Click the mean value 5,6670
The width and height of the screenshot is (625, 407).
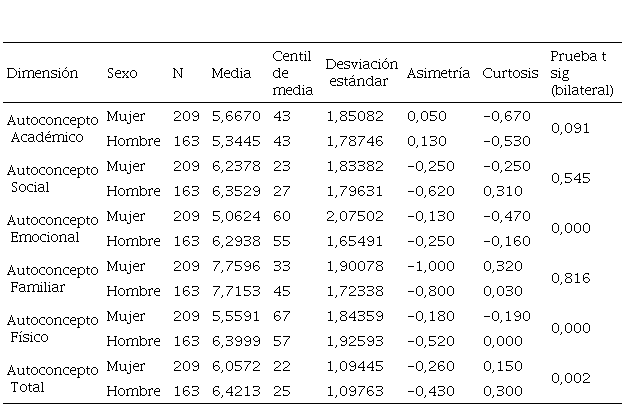point(231,116)
